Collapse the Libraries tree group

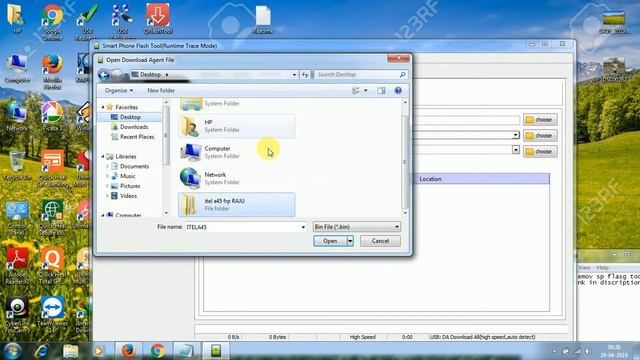[x=103, y=156]
